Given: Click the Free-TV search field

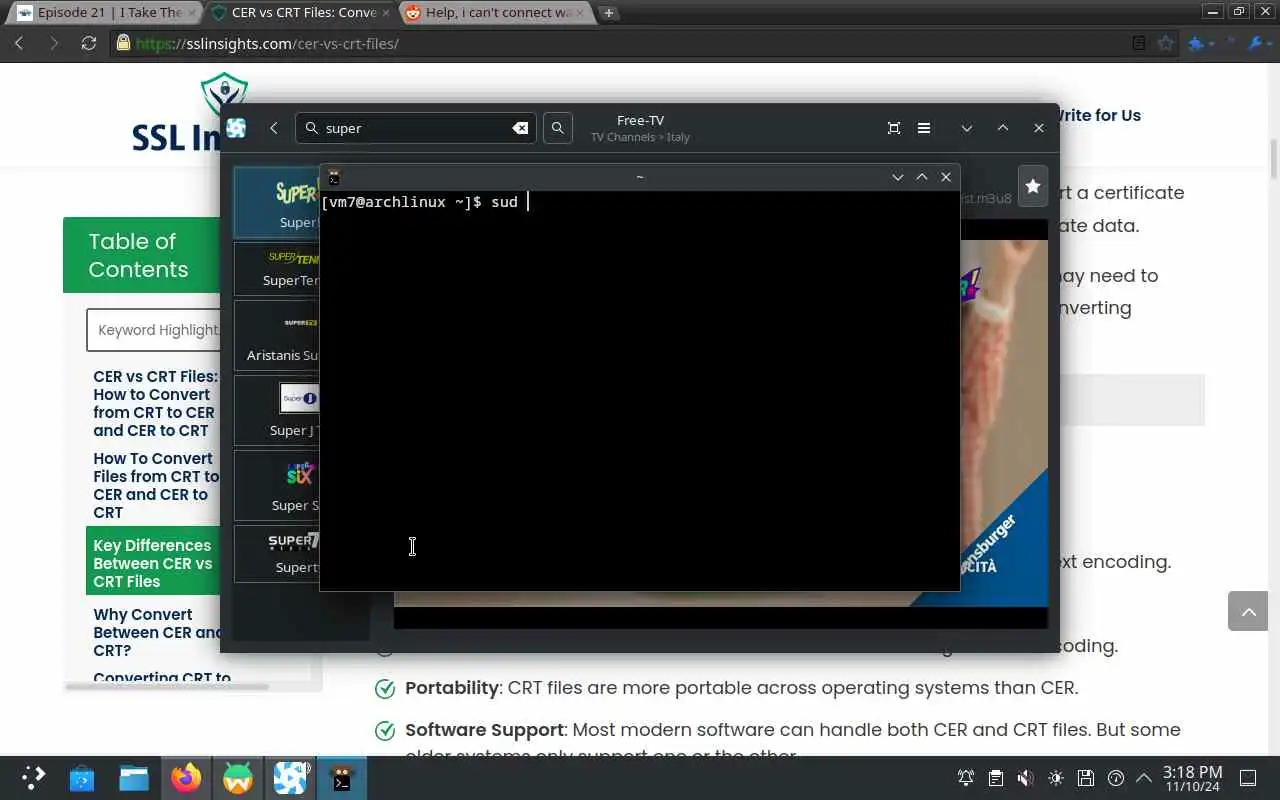Looking at the screenshot, I should (415, 128).
